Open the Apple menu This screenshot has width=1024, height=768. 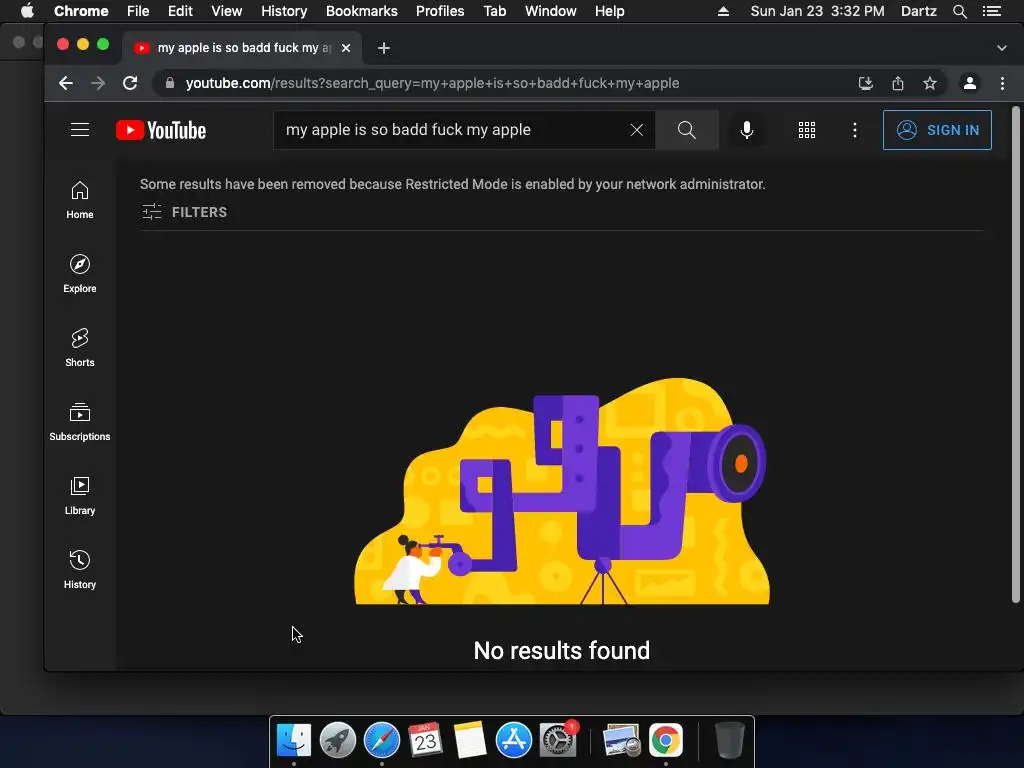[27, 11]
